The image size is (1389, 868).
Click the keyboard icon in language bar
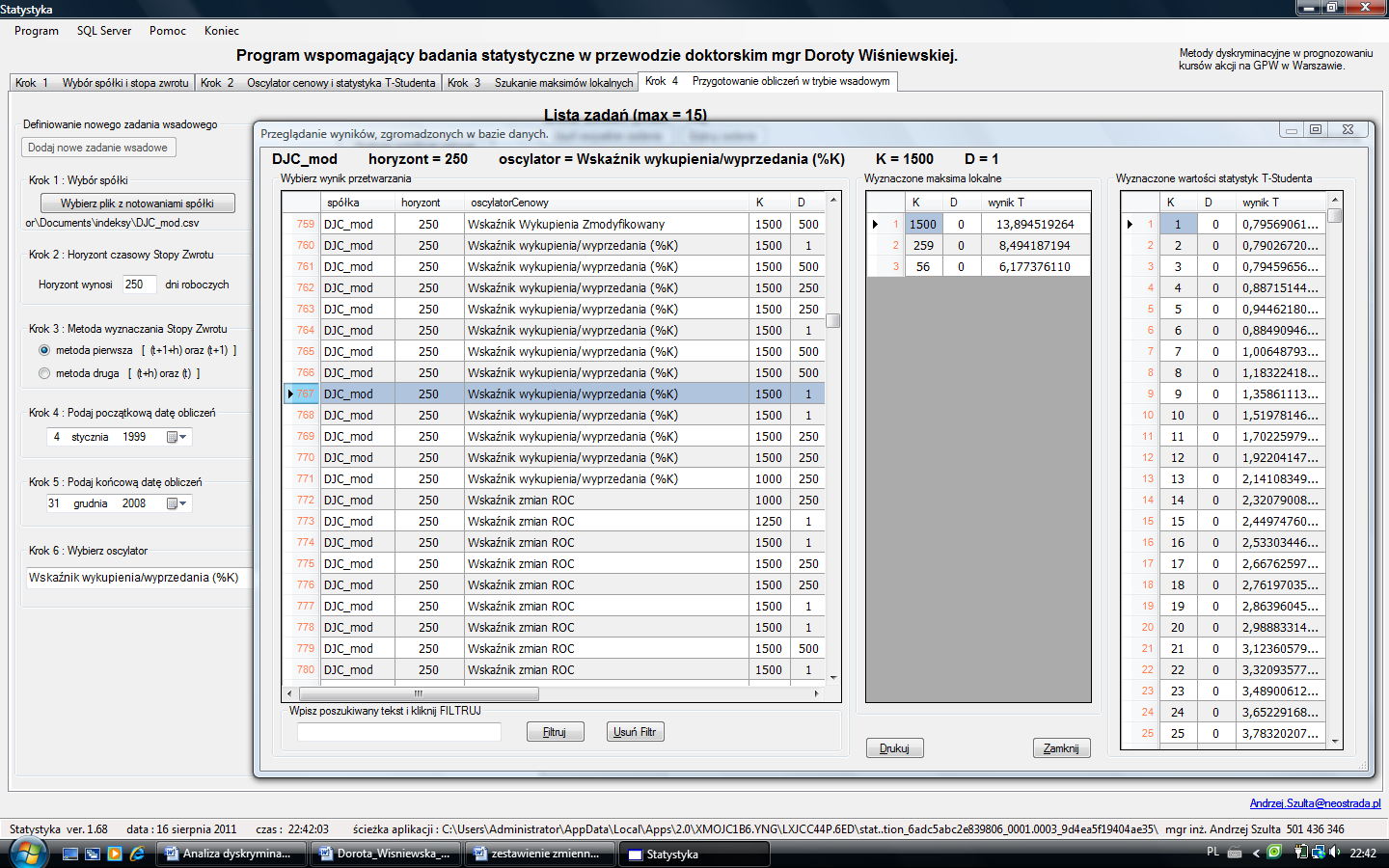(1235, 853)
